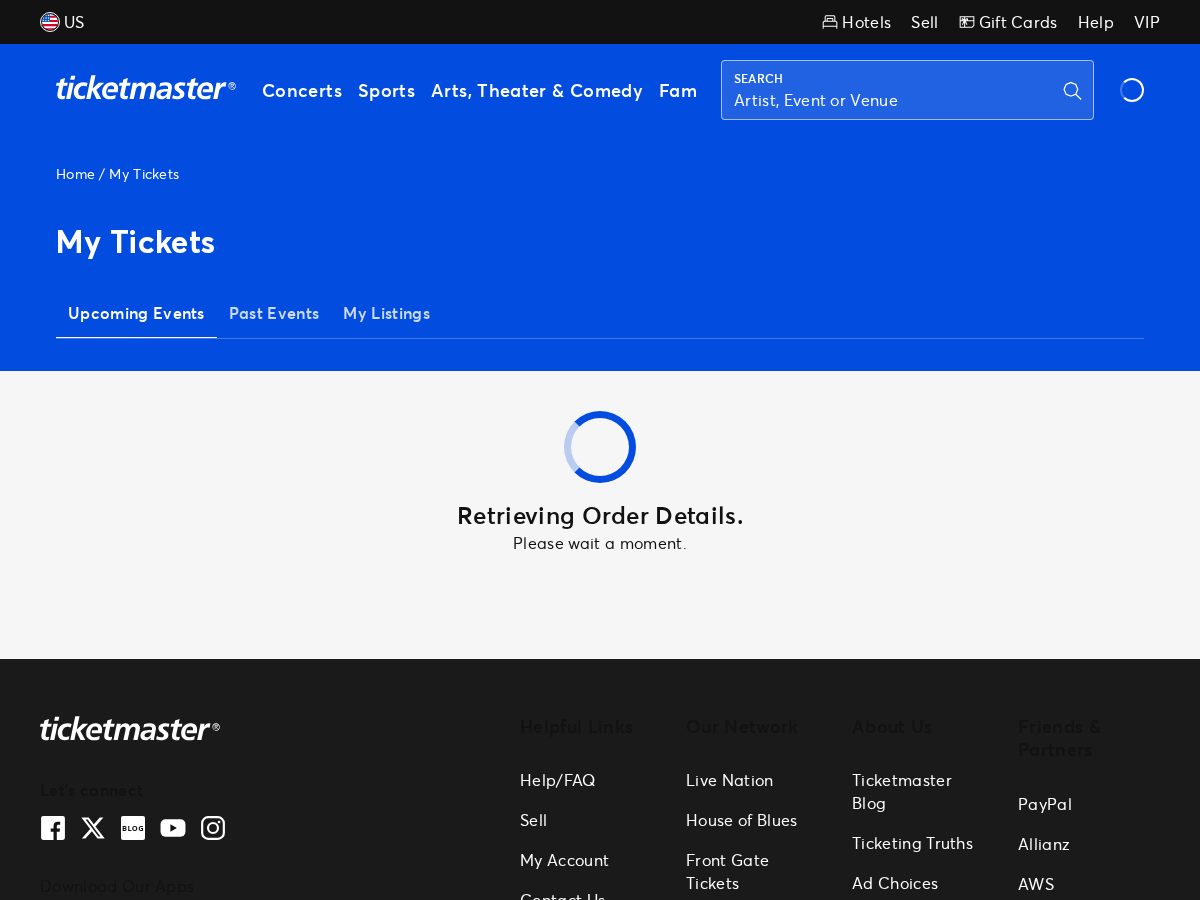Click the account loading circle icon
Viewport: 1200px width, 900px height.
1132,90
